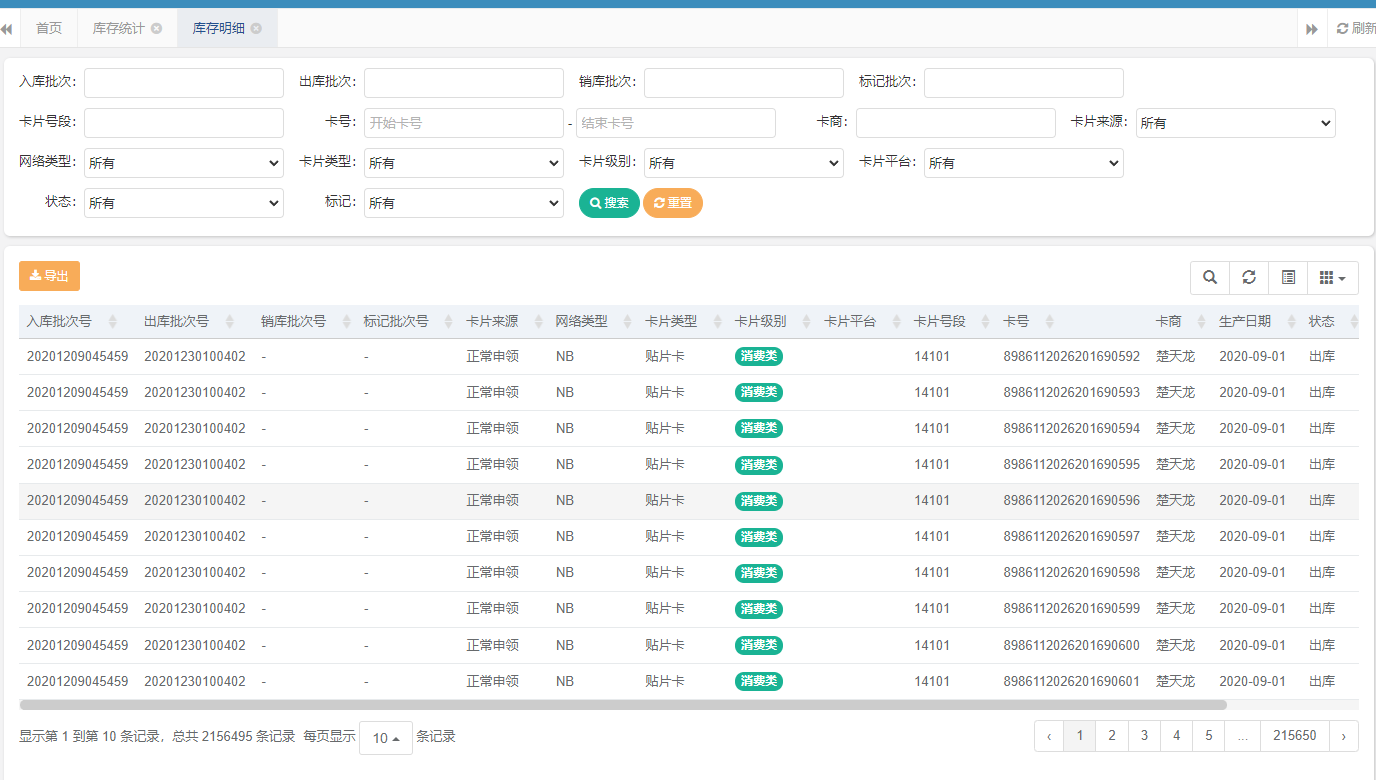The image size is (1376, 780).
Task: Sort by 卡片来源 column sort arrows
Action: (x=539, y=322)
